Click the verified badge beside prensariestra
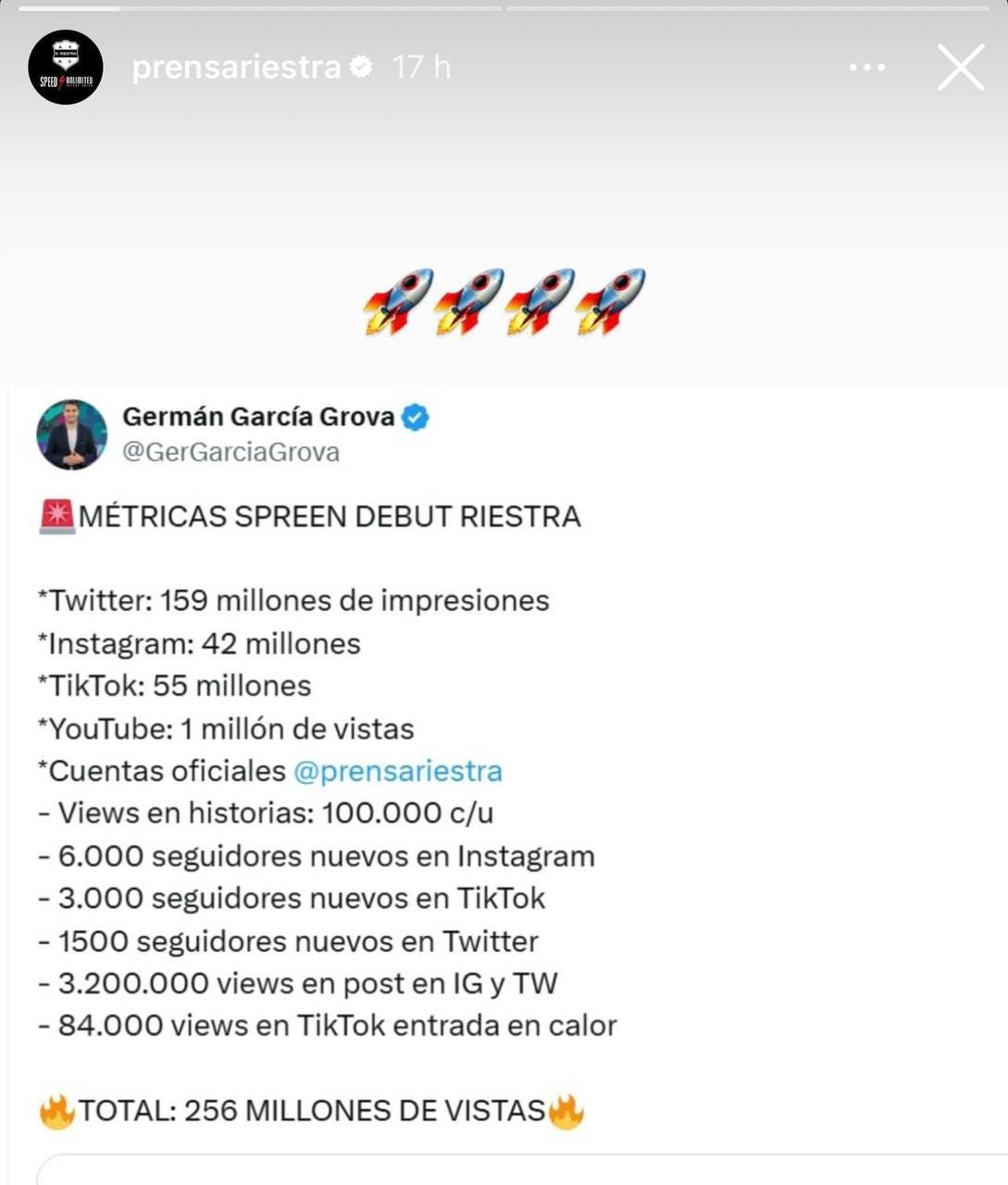1008x1185 pixels. [361, 67]
